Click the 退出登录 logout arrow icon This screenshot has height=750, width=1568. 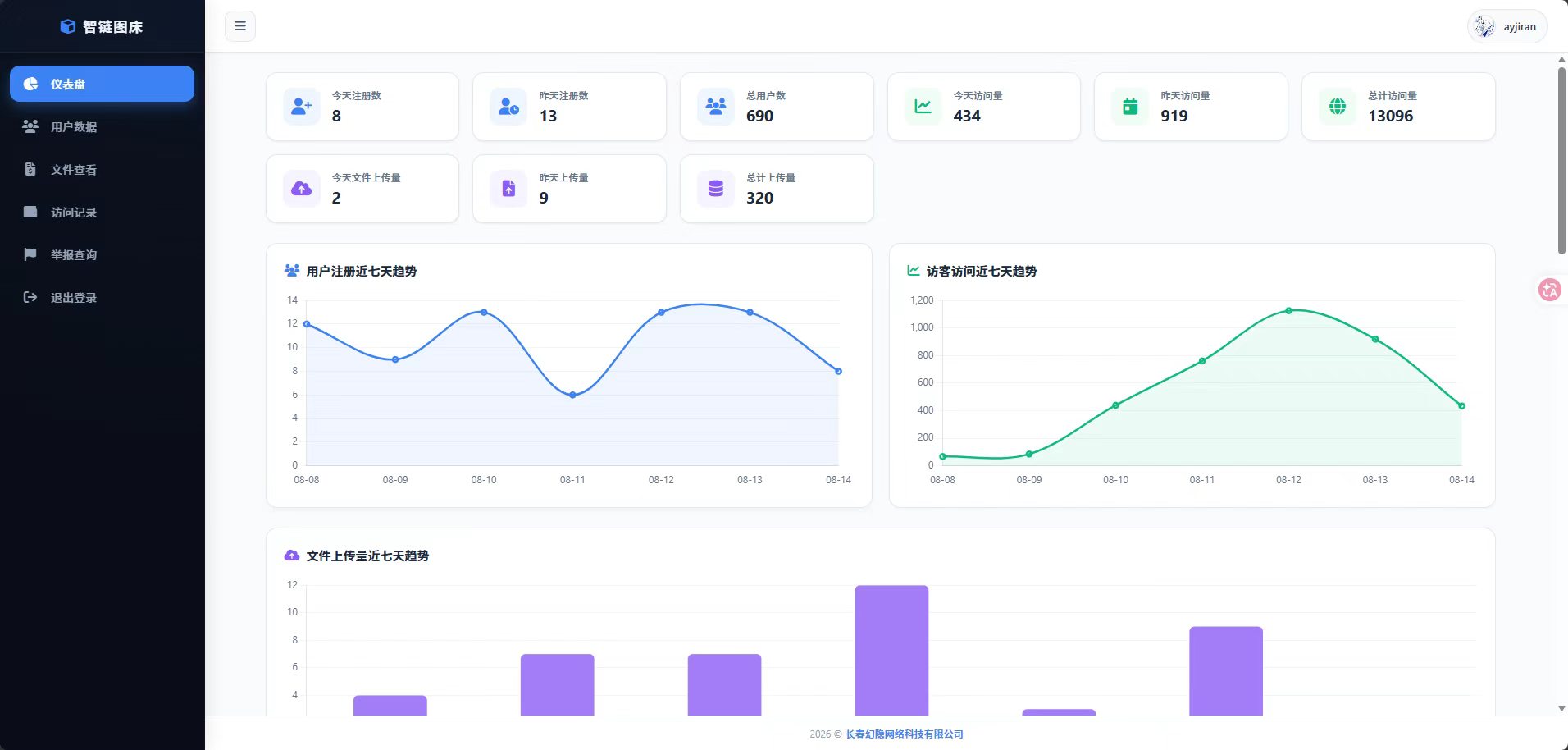[30, 297]
